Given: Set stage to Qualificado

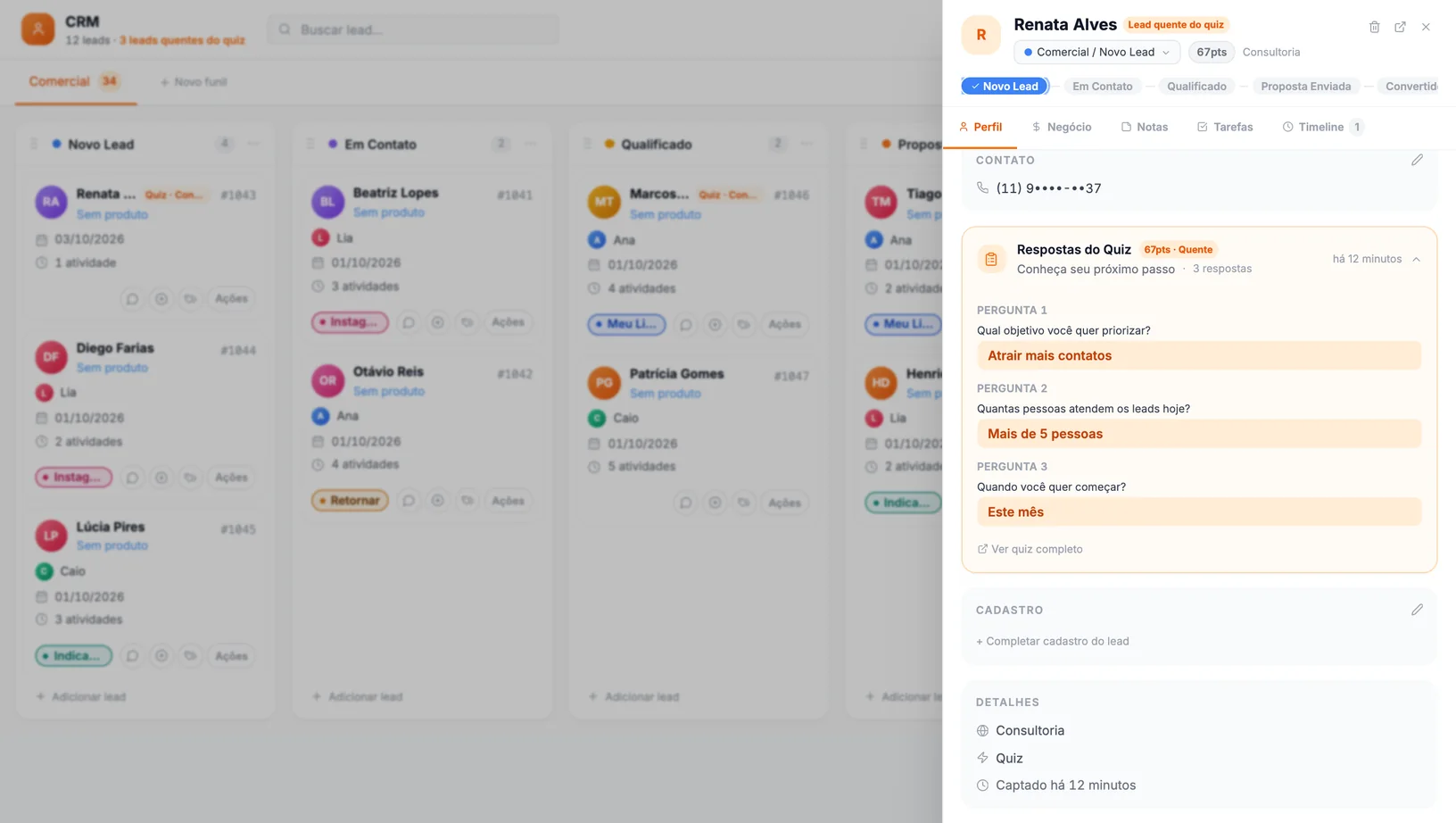Looking at the screenshot, I should [1196, 87].
